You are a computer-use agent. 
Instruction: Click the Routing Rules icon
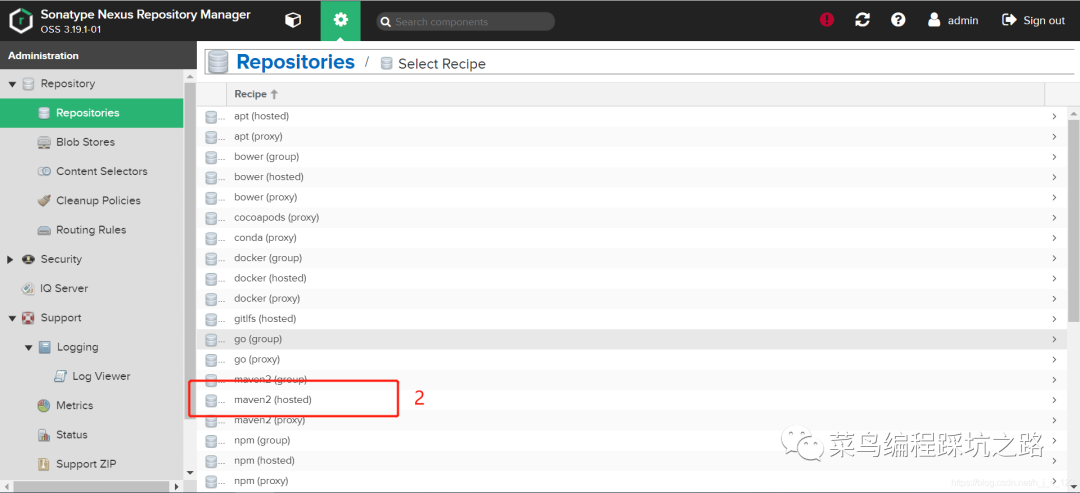(x=44, y=230)
